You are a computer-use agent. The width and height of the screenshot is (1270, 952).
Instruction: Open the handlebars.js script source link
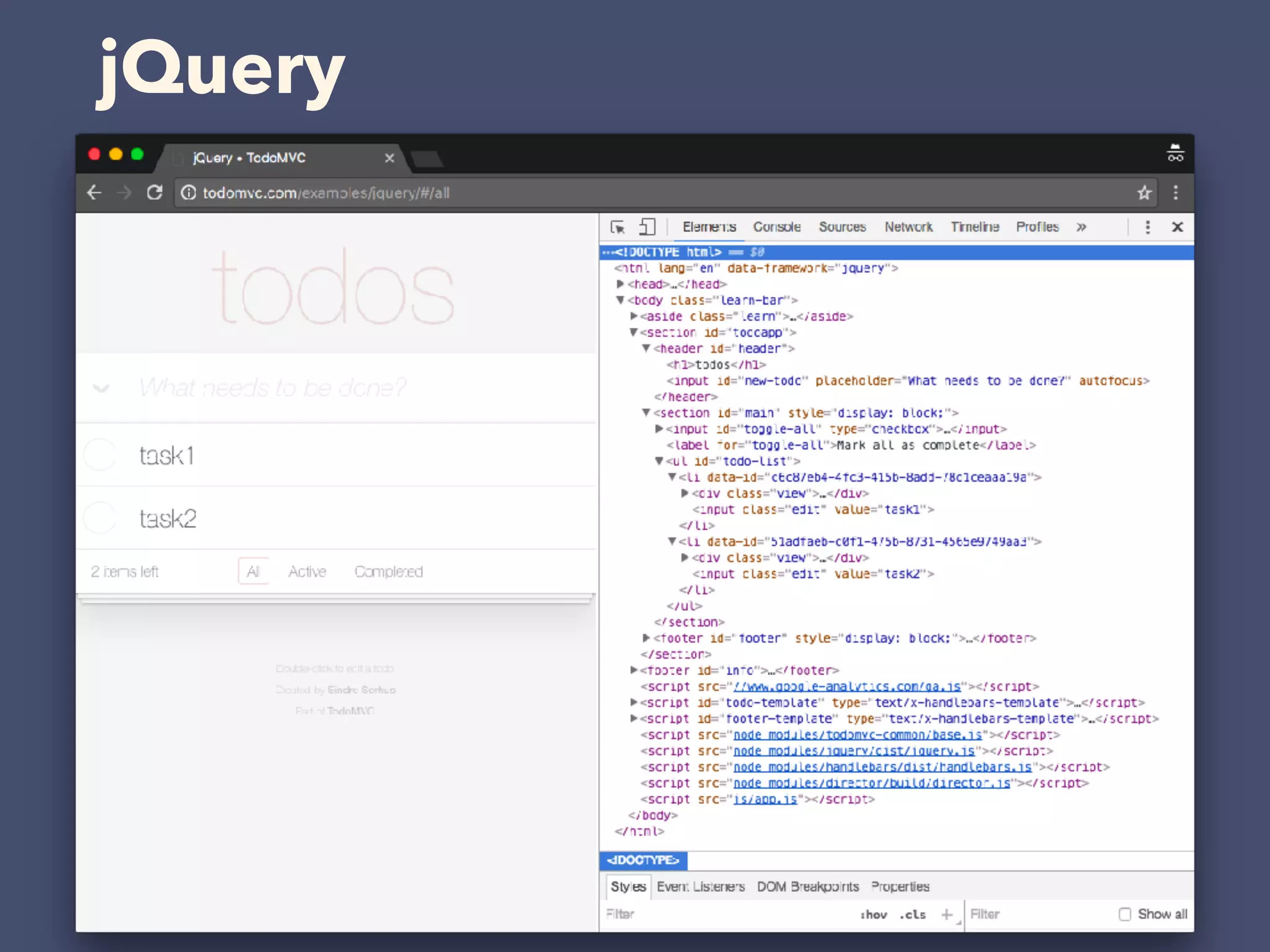coord(882,767)
